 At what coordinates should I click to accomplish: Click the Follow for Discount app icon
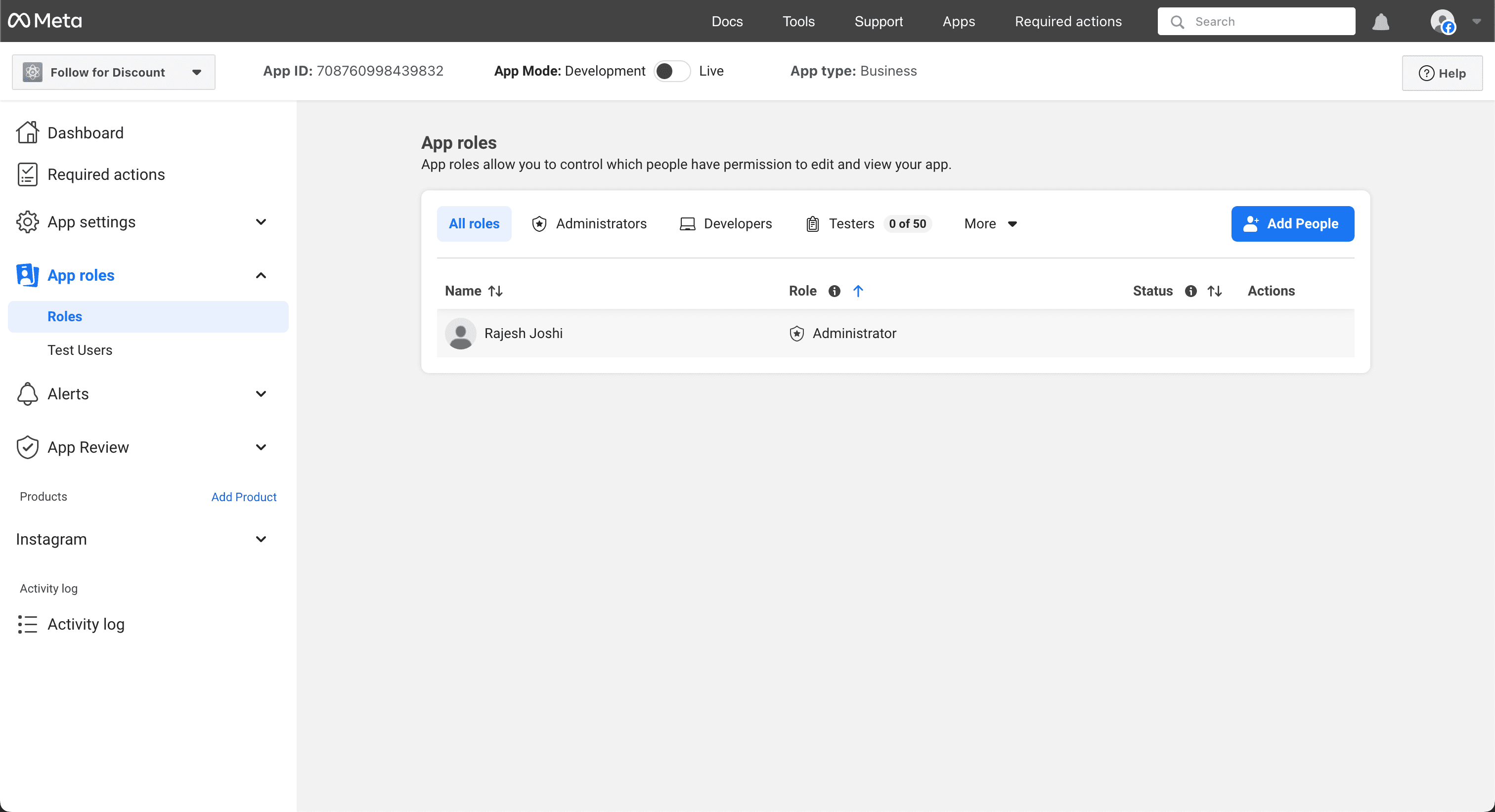[33, 72]
